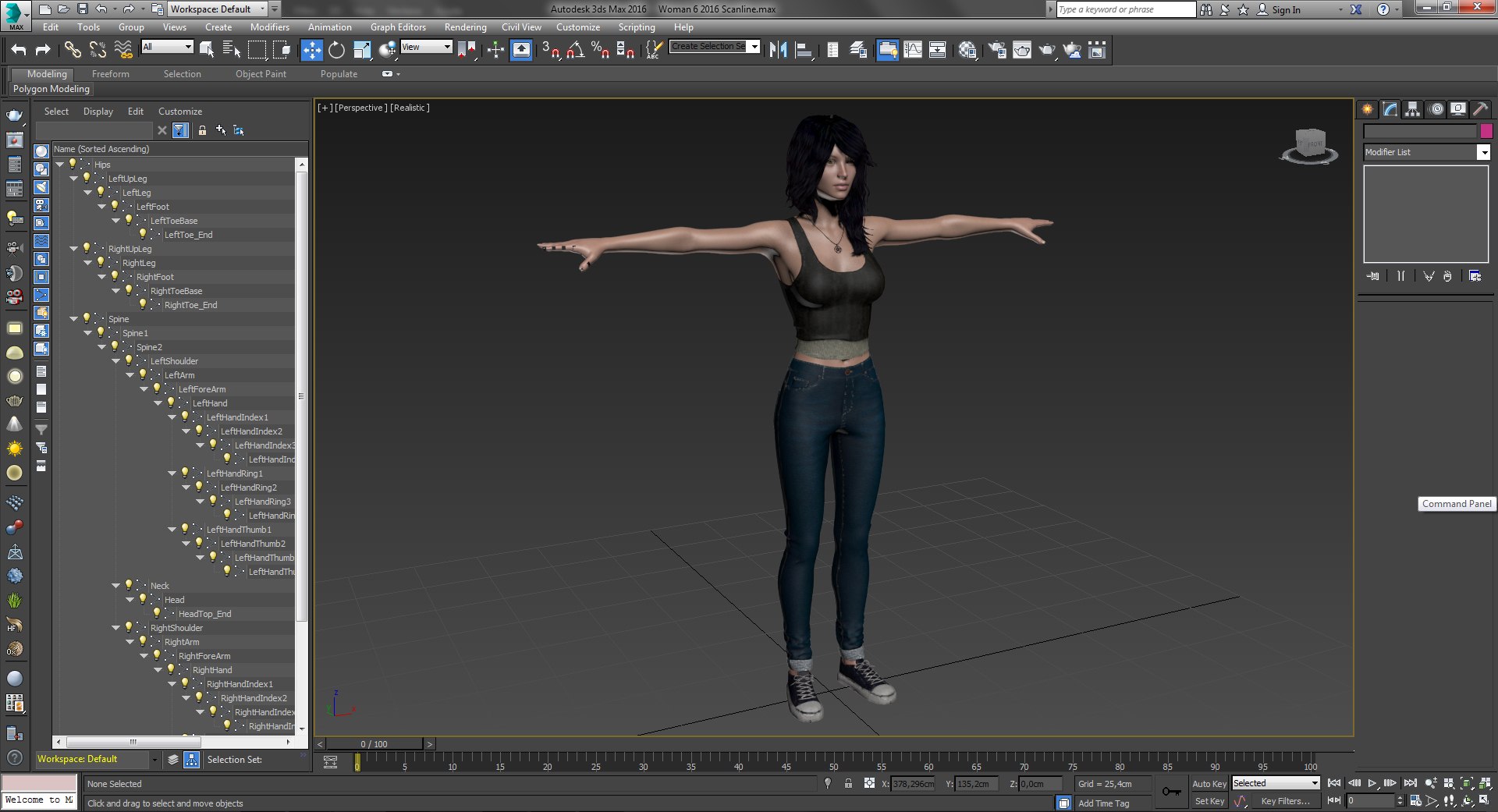The height and width of the screenshot is (812, 1498).
Task: Open the Workspace: Default dropdown
Action: click(218, 9)
